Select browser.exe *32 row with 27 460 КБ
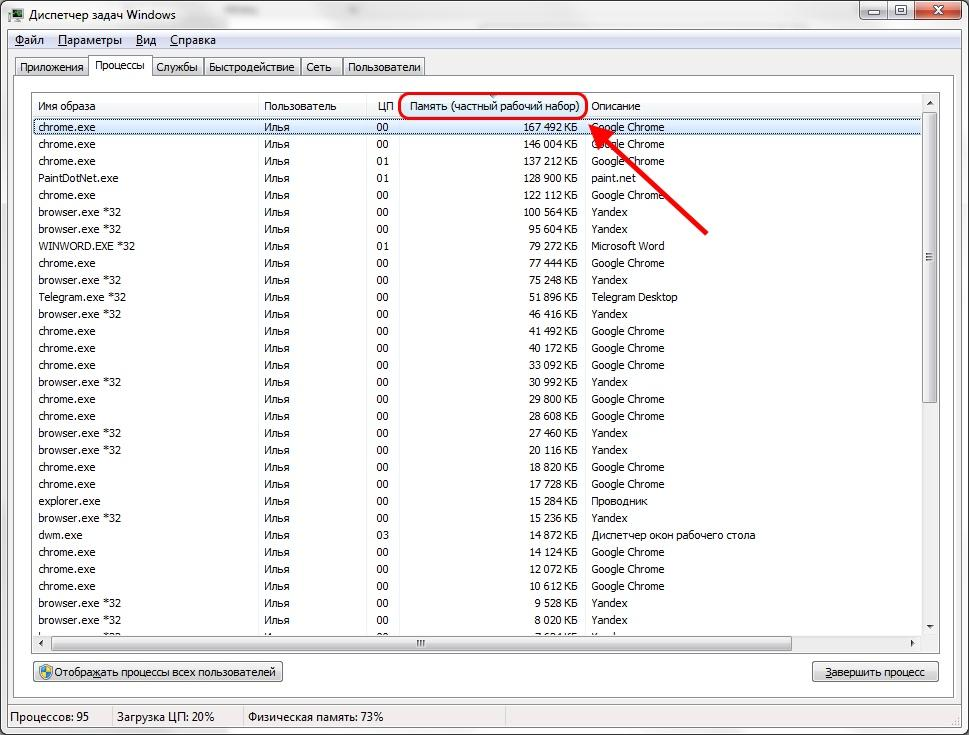The image size is (969, 735). [476, 433]
